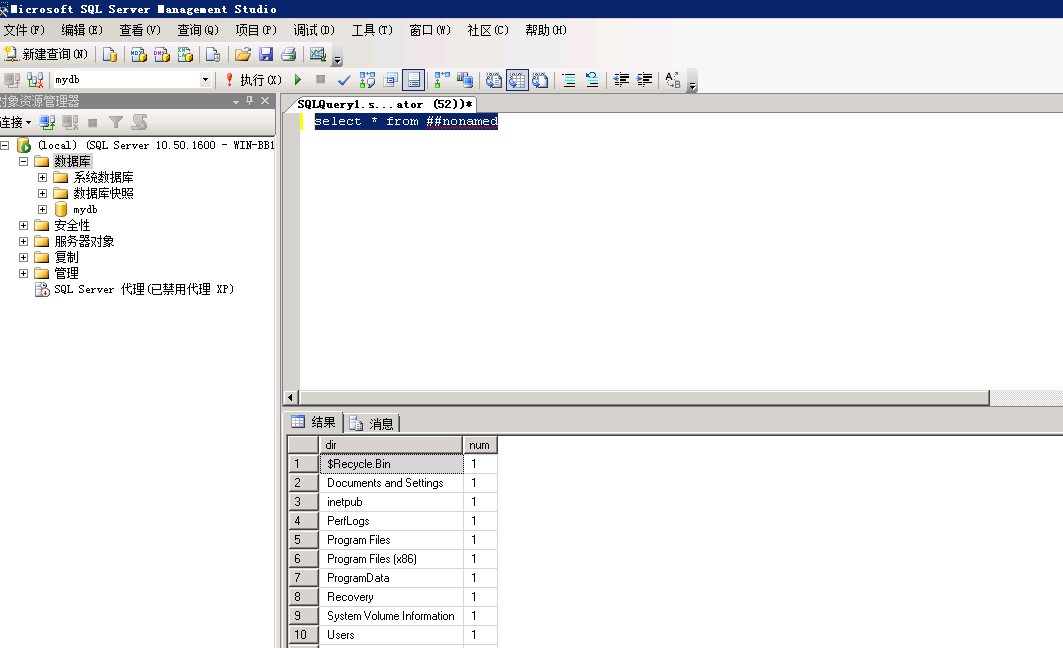Viewport: 1063px width, 648px height.
Task: Expand the 安全性 folder
Action: 24,225
